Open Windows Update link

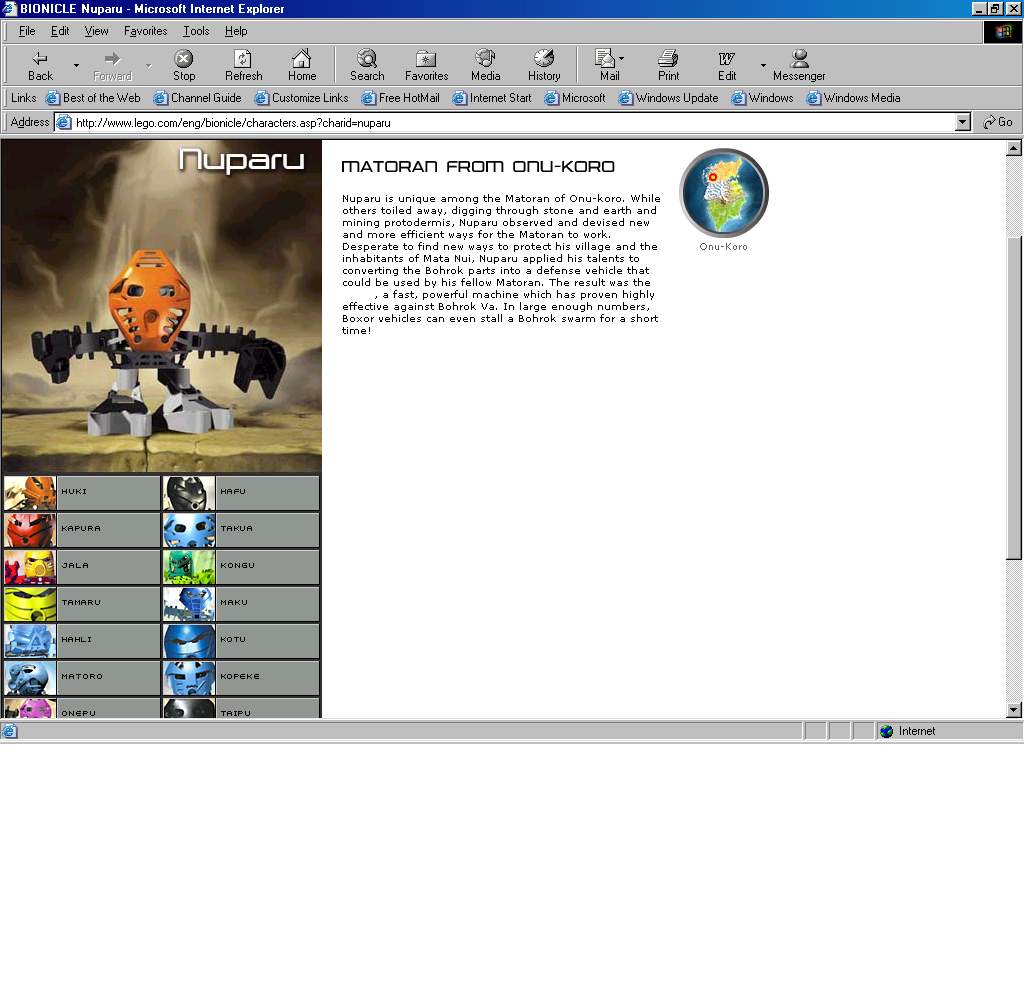(x=668, y=98)
